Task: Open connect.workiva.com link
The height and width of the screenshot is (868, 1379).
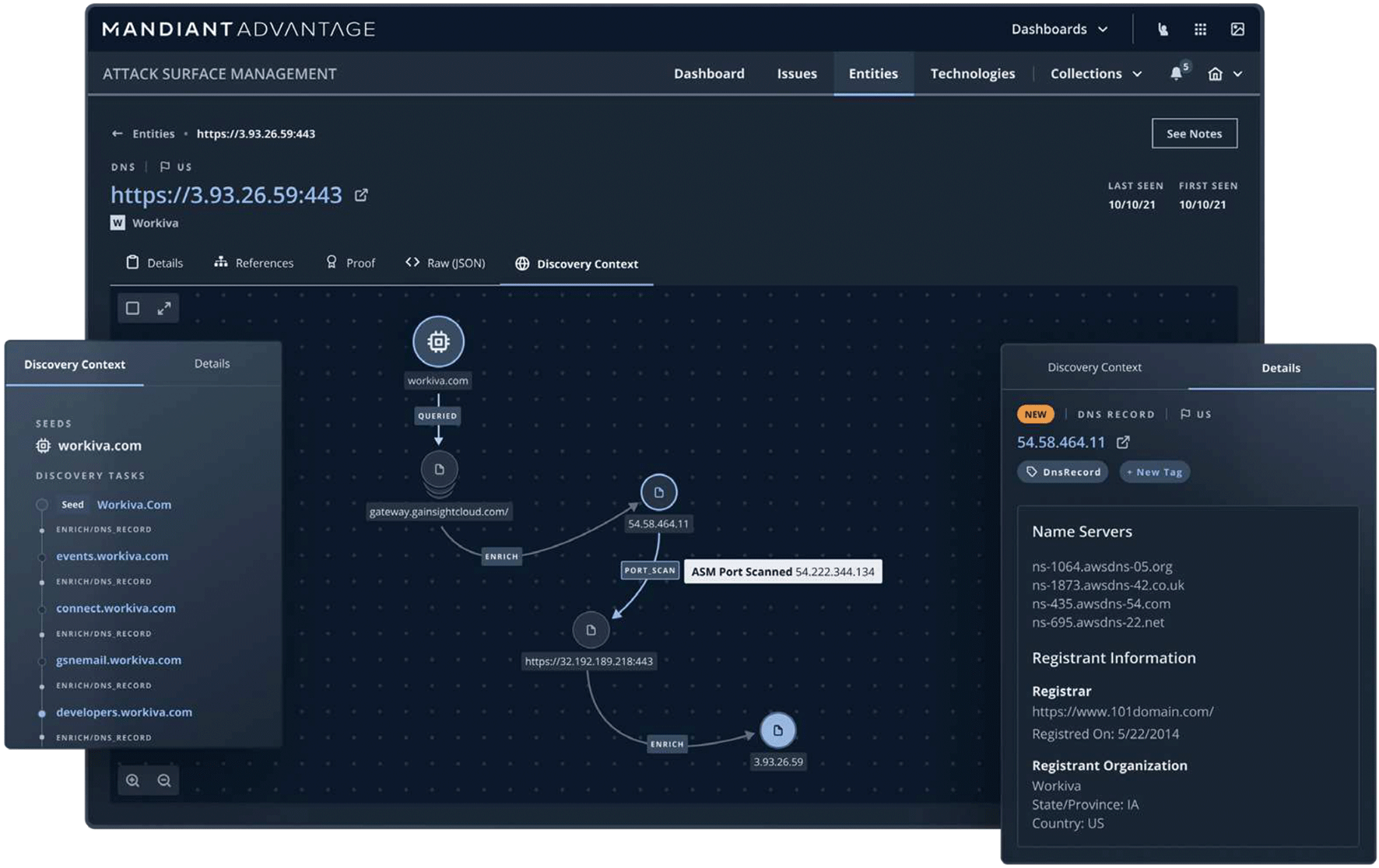Action: (x=116, y=608)
